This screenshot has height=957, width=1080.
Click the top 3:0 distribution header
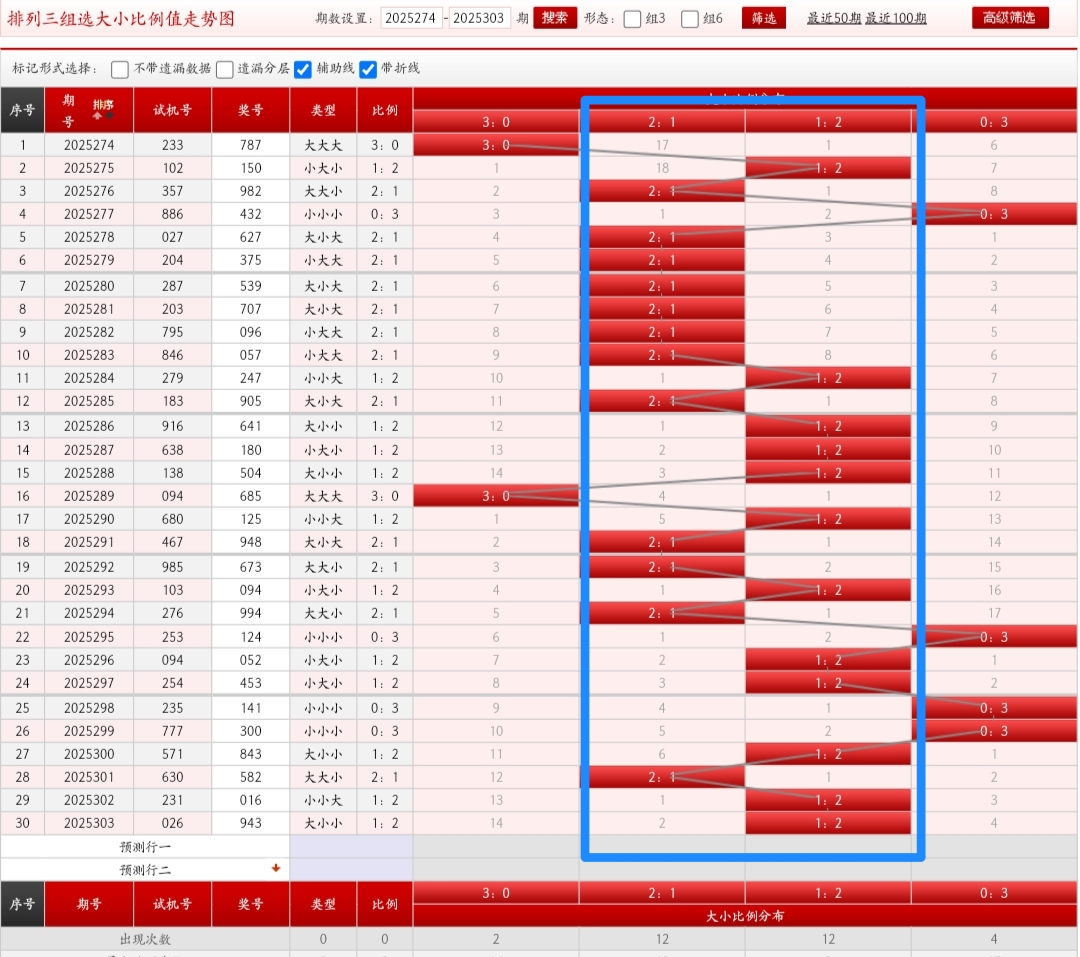pyautogui.click(x=496, y=122)
